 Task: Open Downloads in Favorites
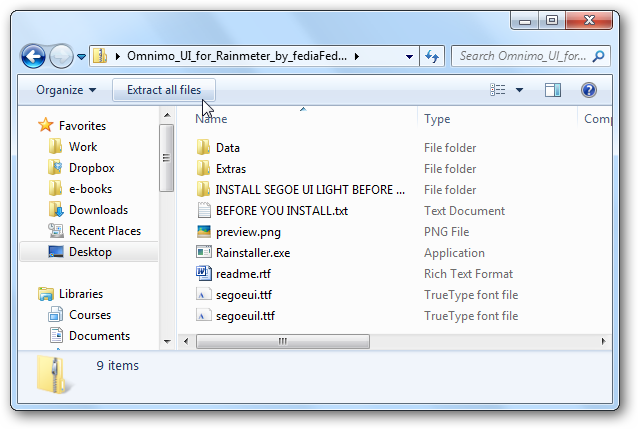98,210
